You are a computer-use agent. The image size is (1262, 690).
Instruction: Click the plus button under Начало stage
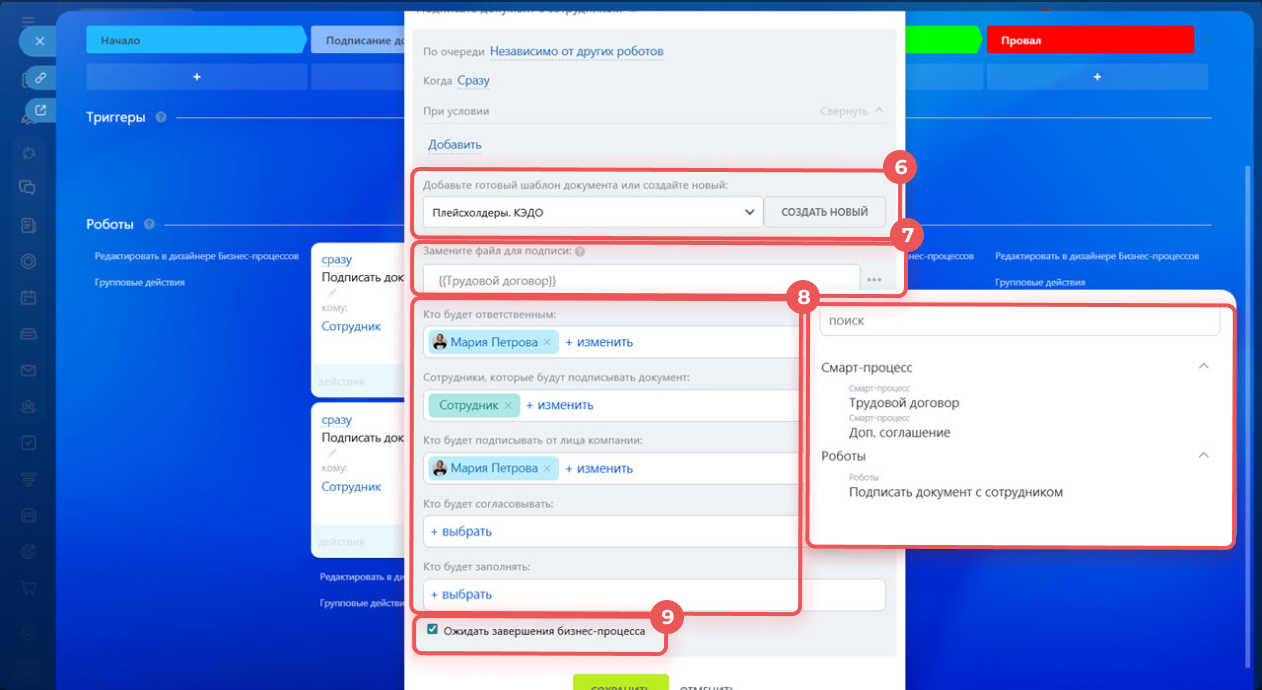(x=196, y=77)
